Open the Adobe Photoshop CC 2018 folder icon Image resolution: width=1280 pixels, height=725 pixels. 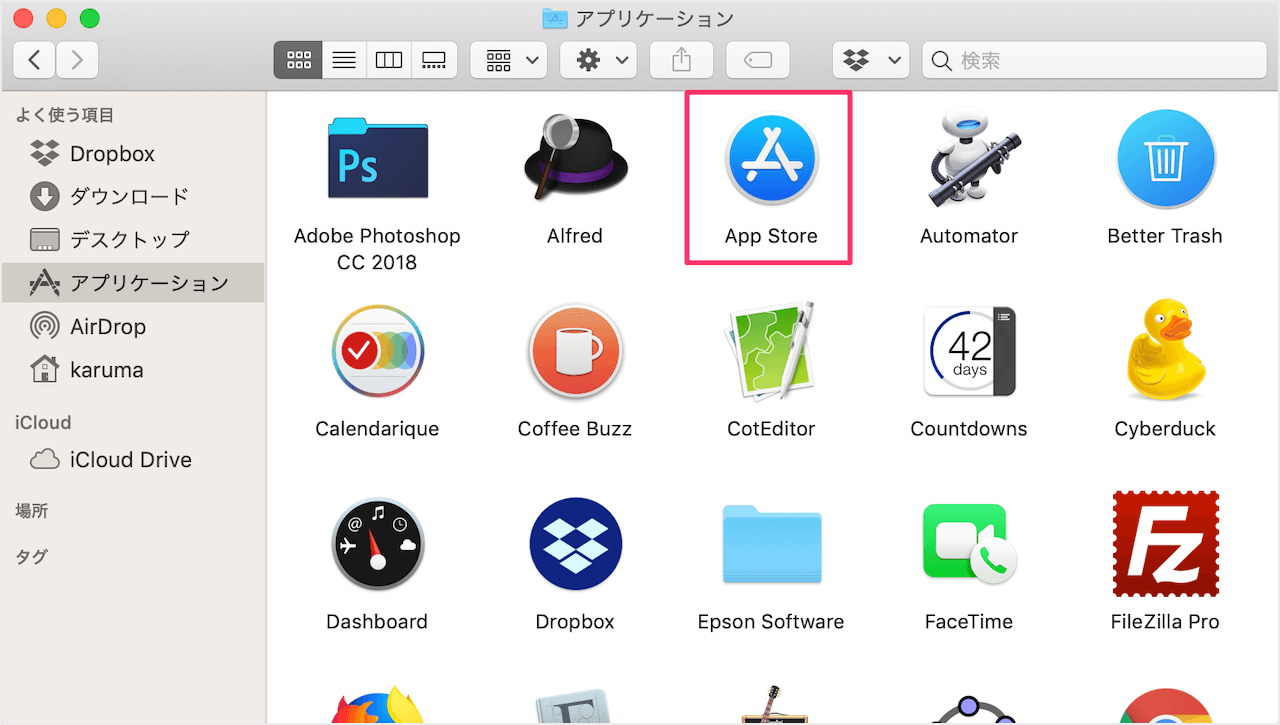(377, 158)
